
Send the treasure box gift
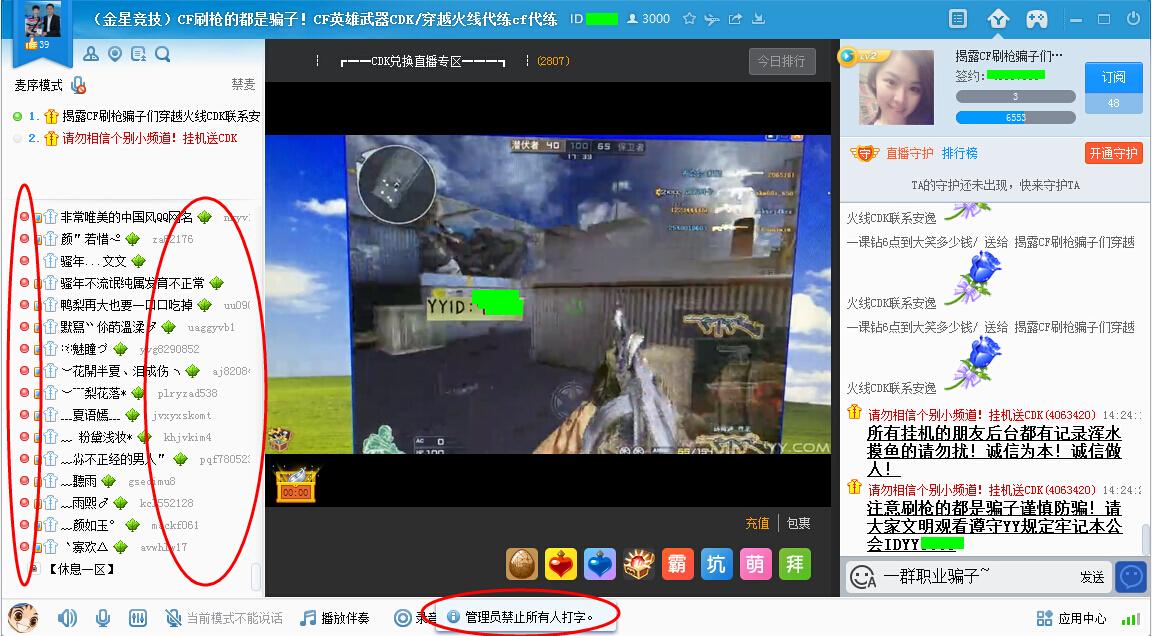point(638,564)
